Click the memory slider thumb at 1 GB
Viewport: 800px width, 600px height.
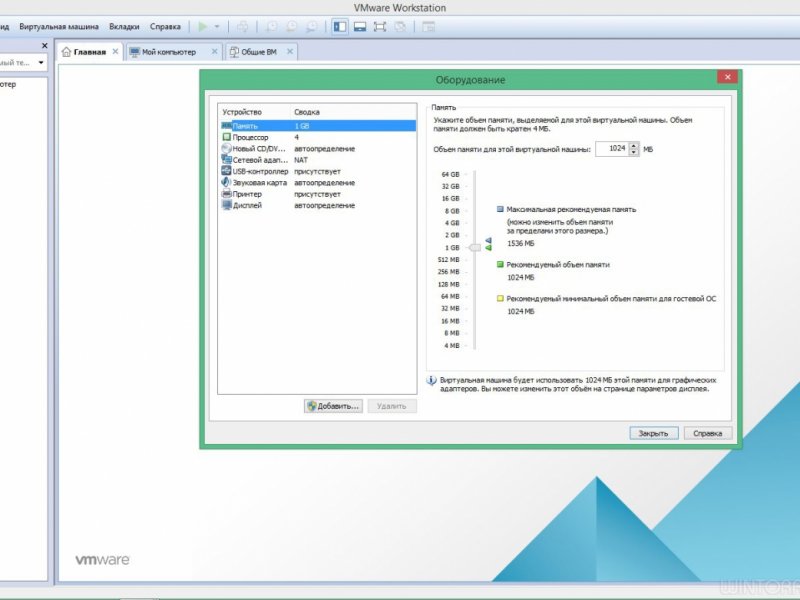click(x=474, y=247)
